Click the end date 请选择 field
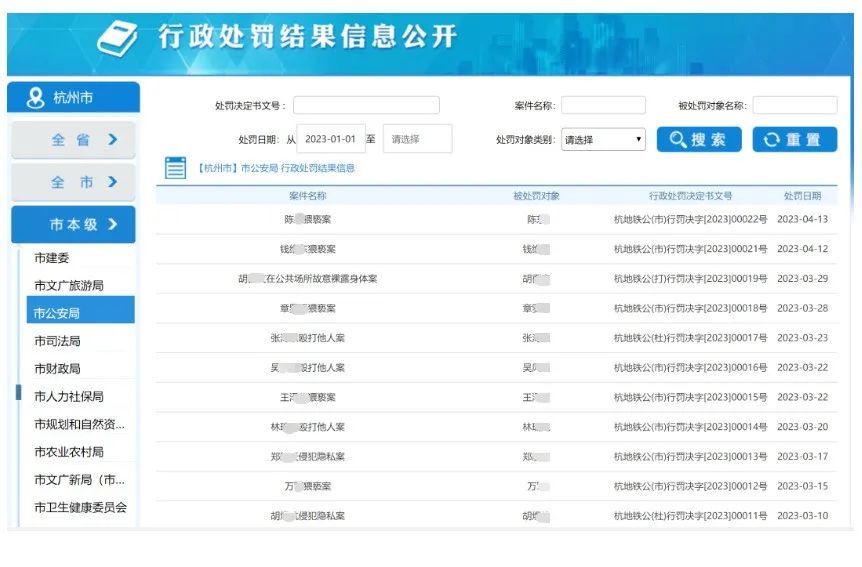Viewport: 862px width, 567px height. click(x=417, y=139)
